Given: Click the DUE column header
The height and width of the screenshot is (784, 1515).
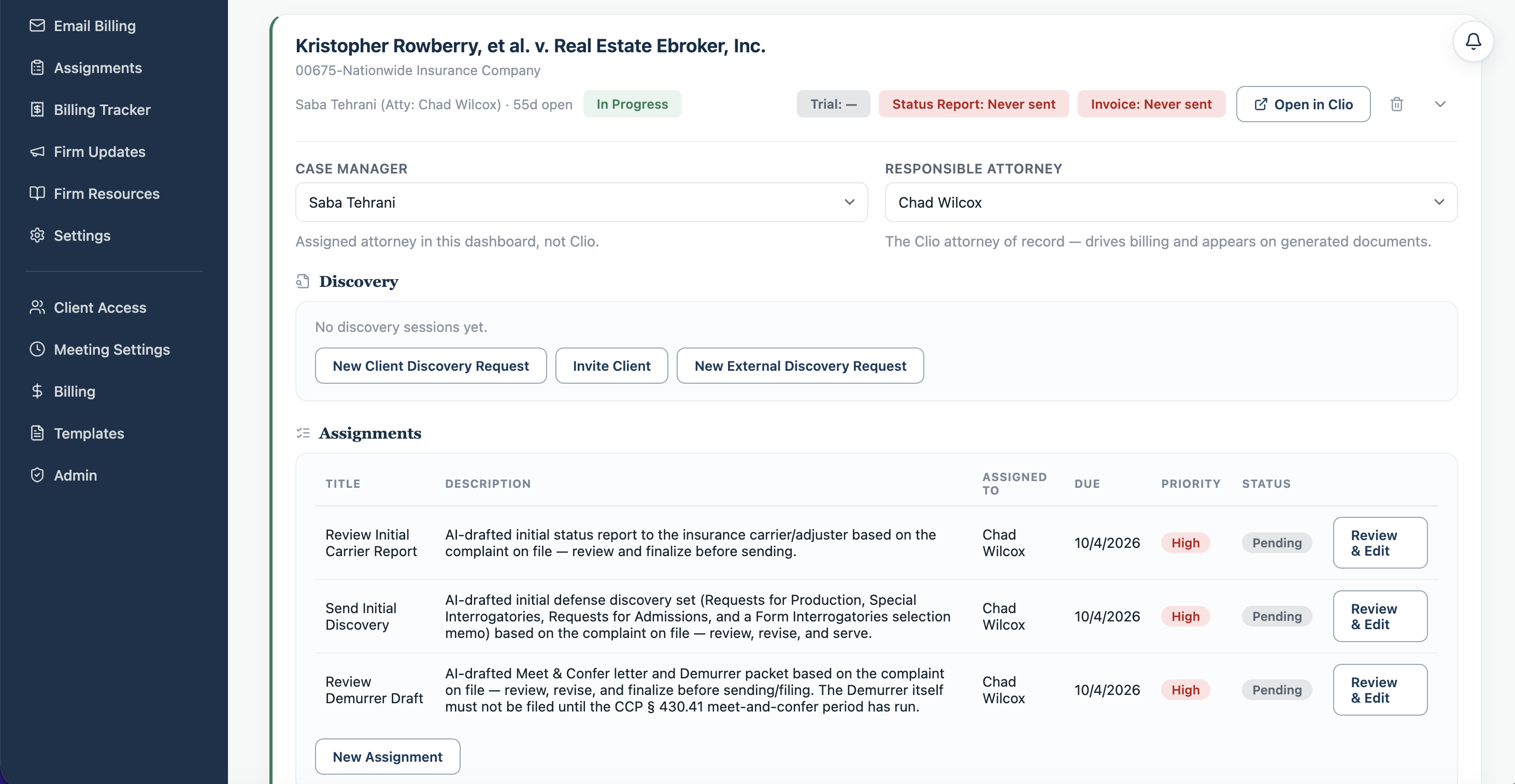Looking at the screenshot, I should (1087, 483).
